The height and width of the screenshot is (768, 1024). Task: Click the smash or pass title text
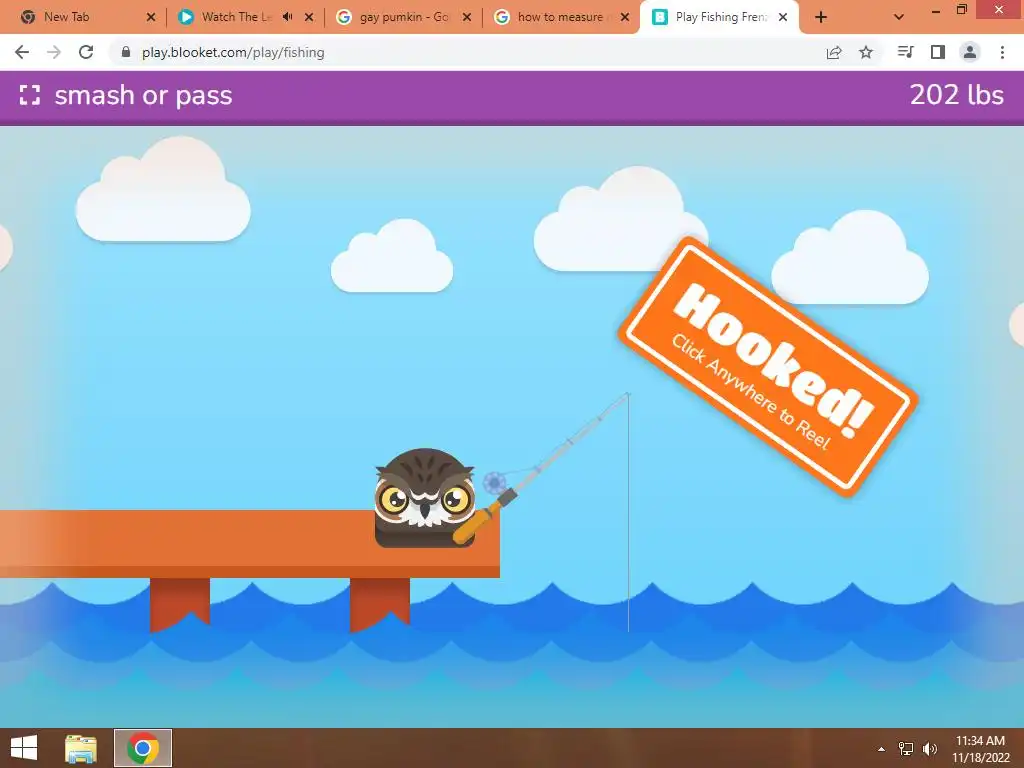(x=143, y=95)
